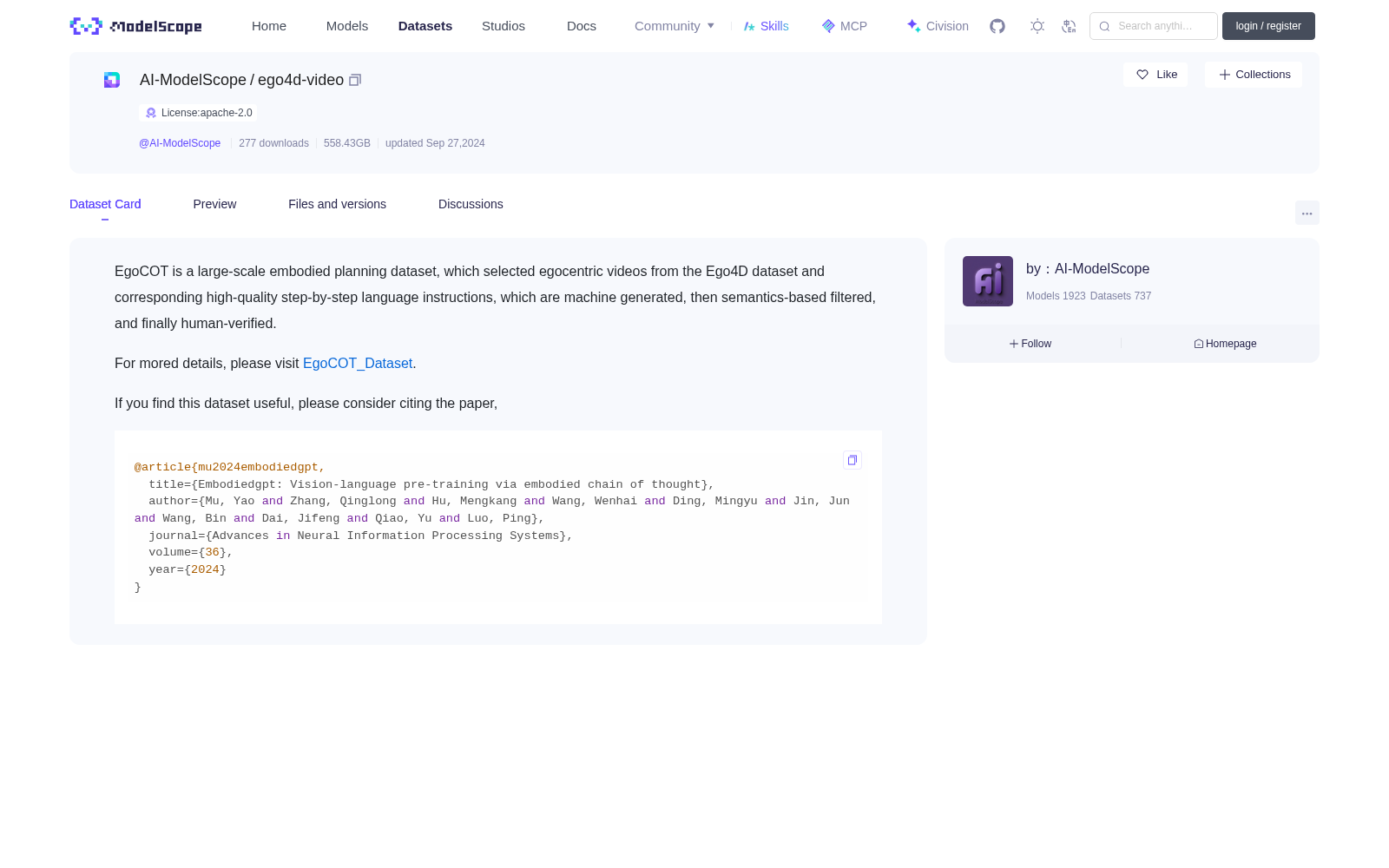1389x868 pixels.
Task: Toggle light/dark theme sun icon
Action: coord(1037,26)
